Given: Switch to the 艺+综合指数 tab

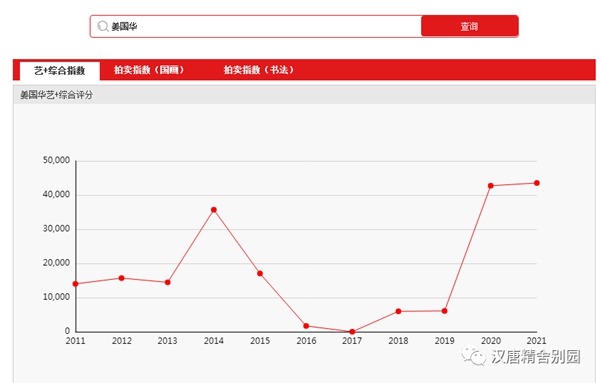Looking at the screenshot, I should pos(60,71).
